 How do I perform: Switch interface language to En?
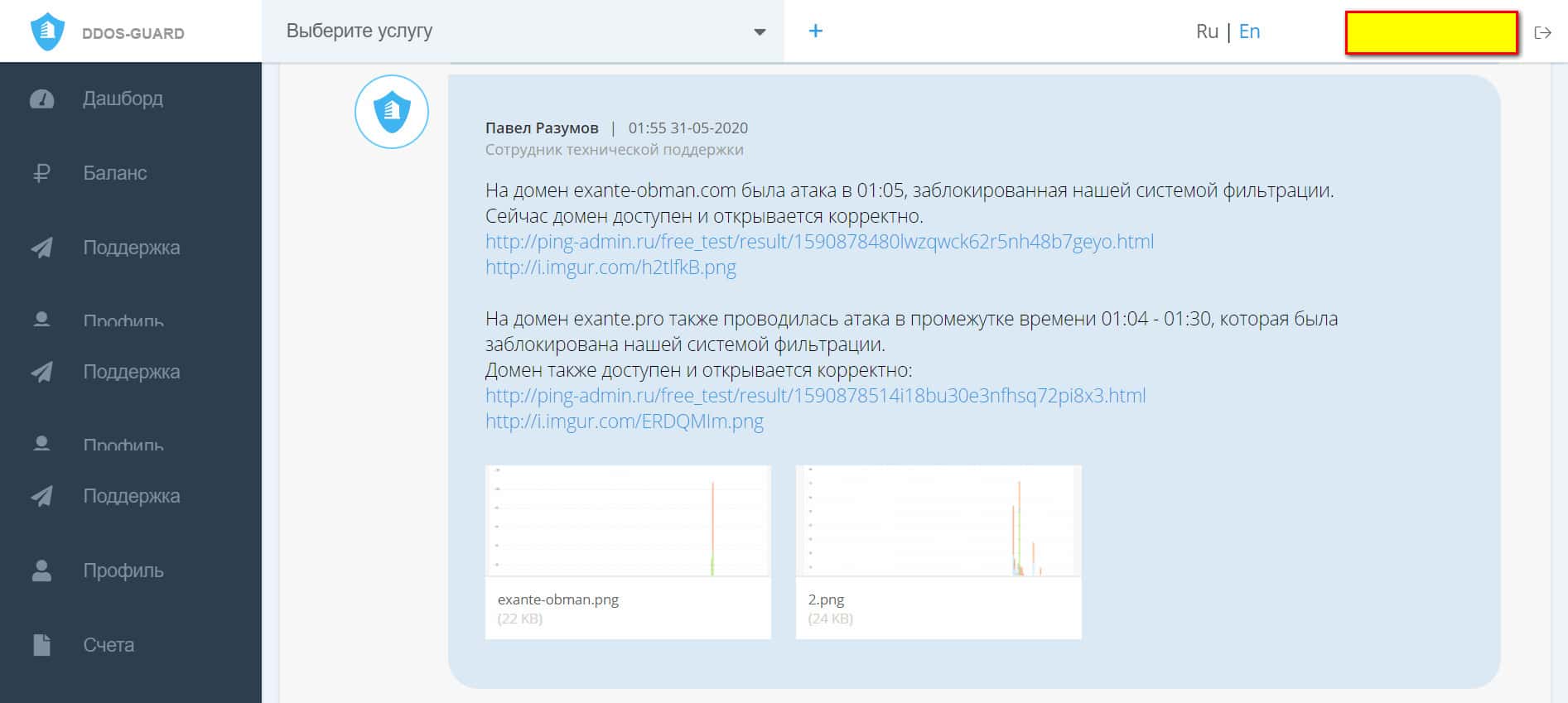(x=1249, y=31)
